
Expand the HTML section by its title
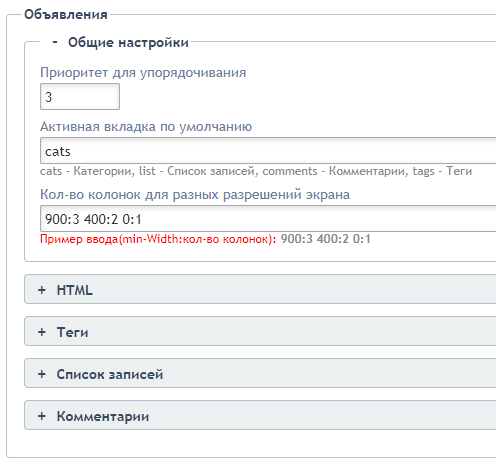[x=74, y=290]
